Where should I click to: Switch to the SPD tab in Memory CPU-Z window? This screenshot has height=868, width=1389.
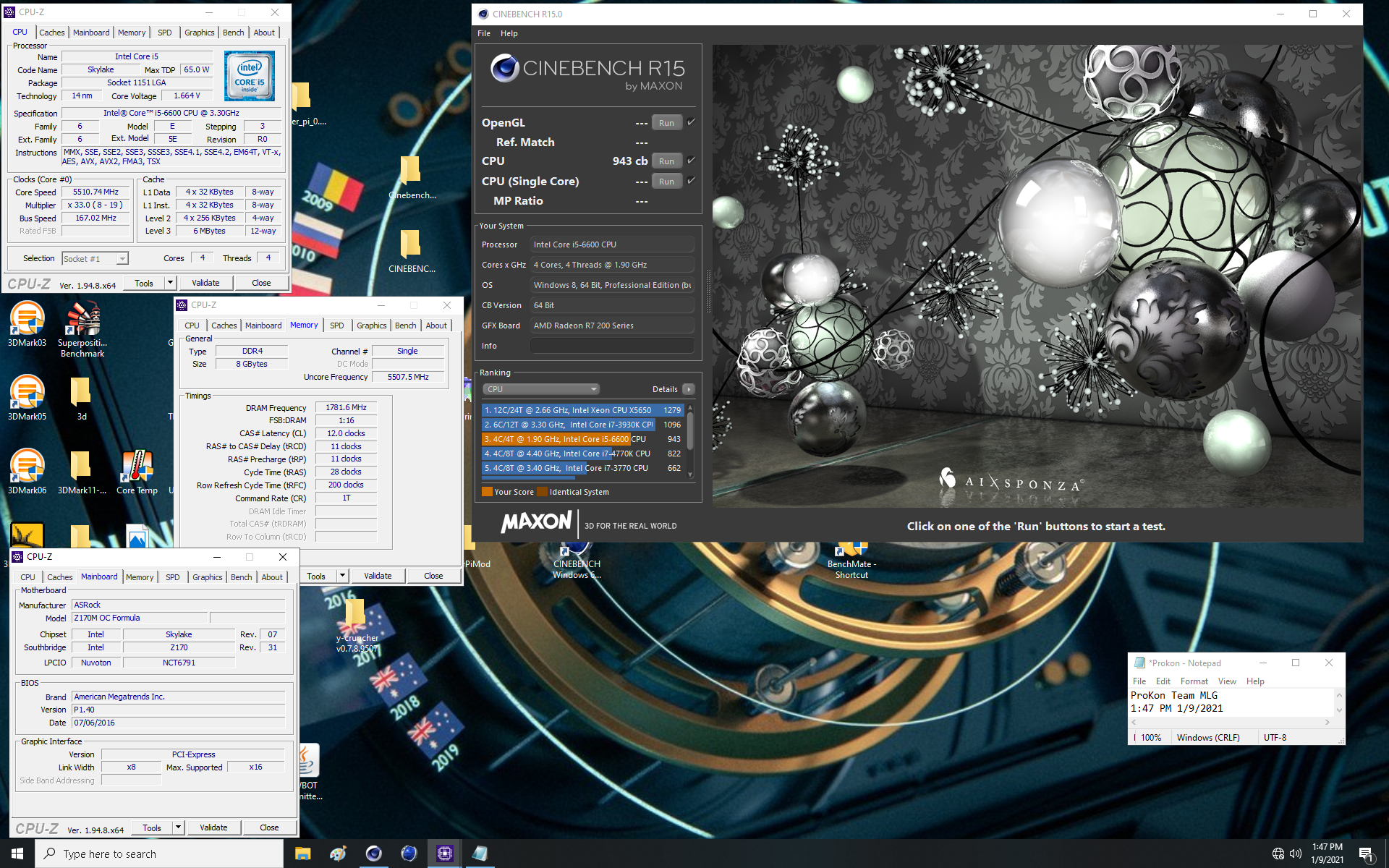click(337, 325)
